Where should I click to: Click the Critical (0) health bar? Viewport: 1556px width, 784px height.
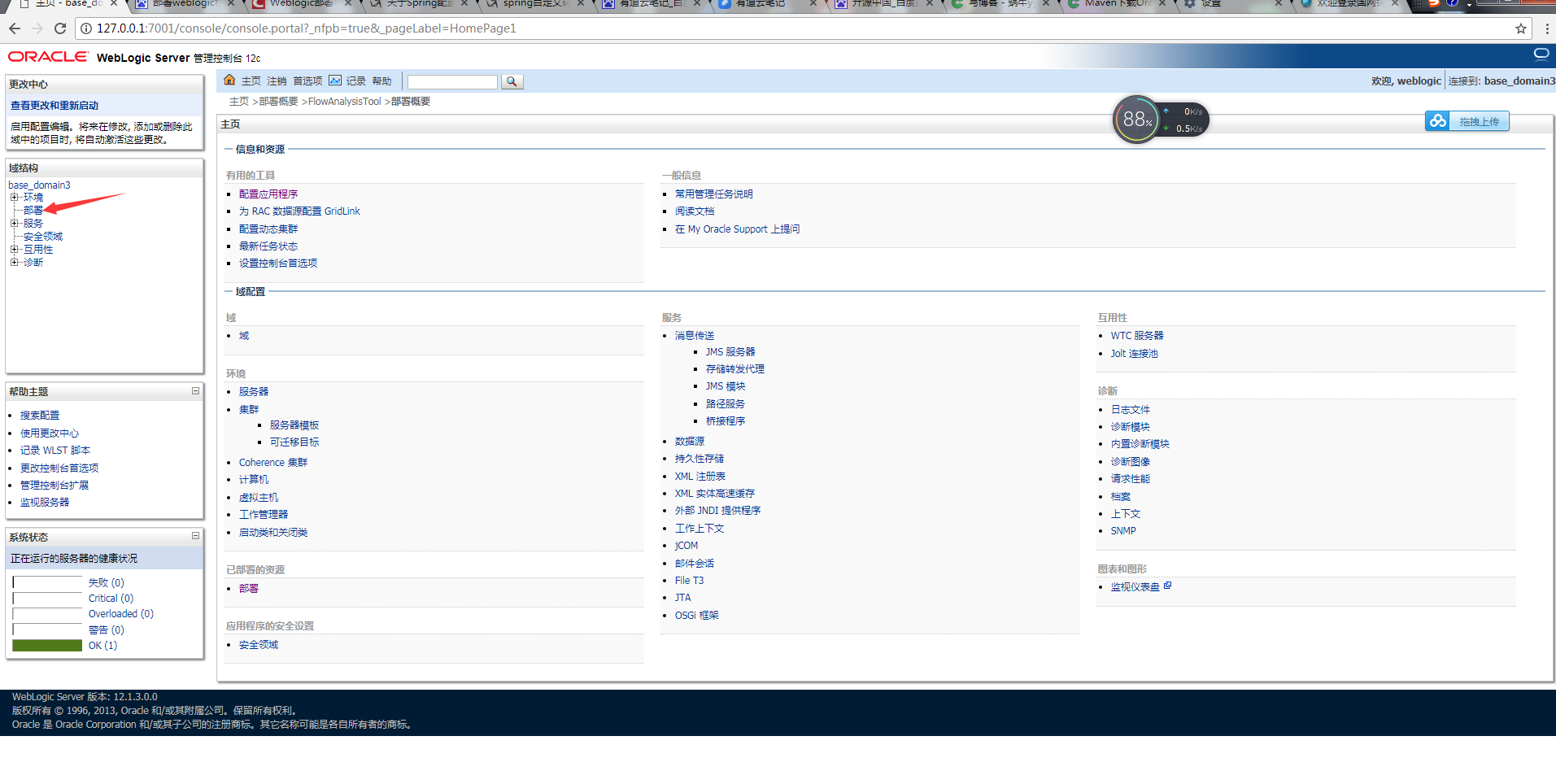point(47,599)
